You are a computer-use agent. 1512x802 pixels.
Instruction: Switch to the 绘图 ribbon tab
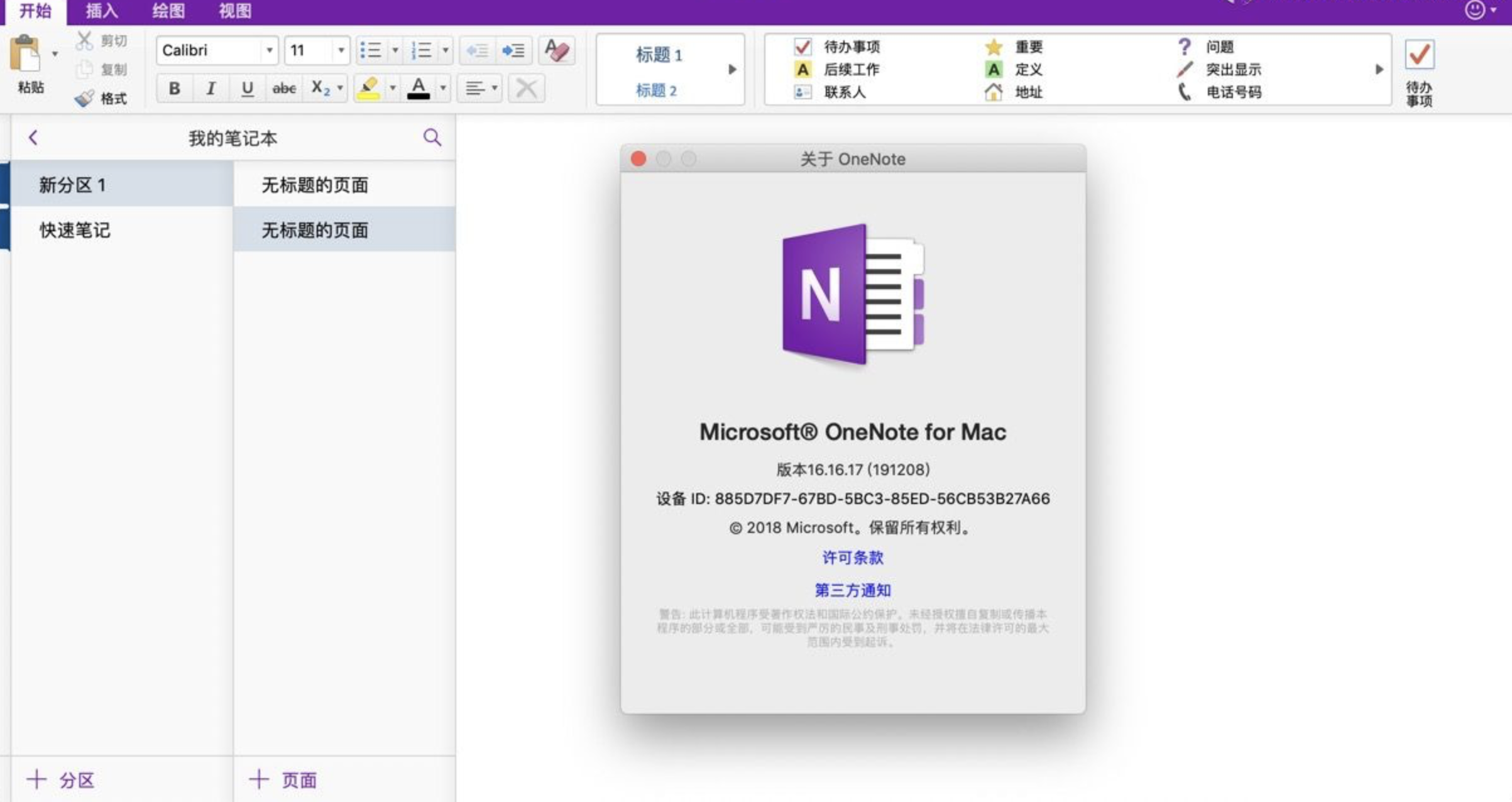pos(168,11)
